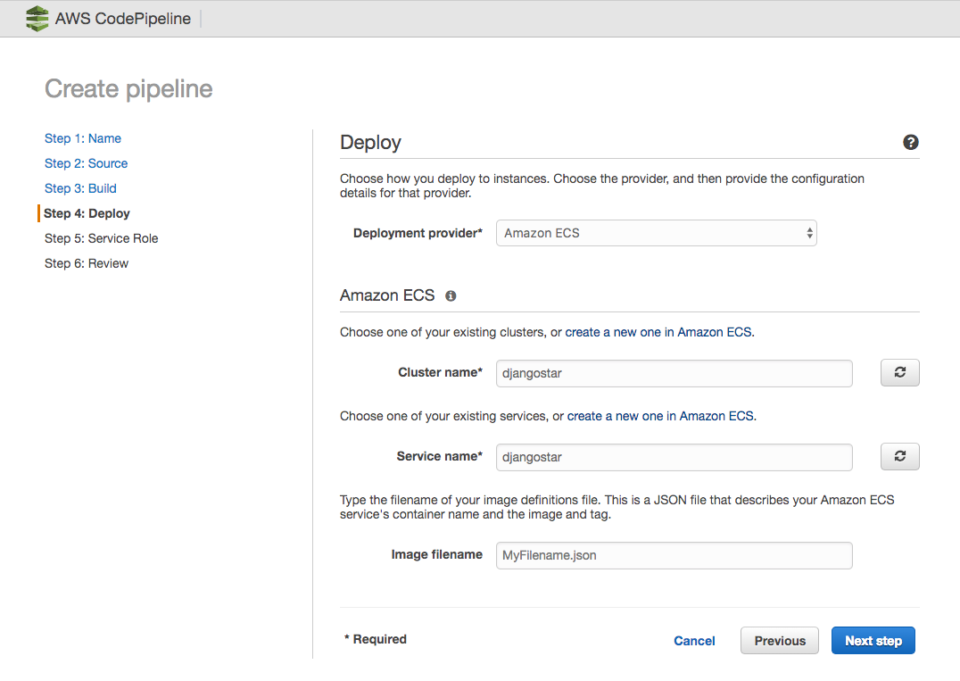This screenshot has height=681, width=960.
Task: Click the Cluster name field containing djangostar
Action: [673, 372]
